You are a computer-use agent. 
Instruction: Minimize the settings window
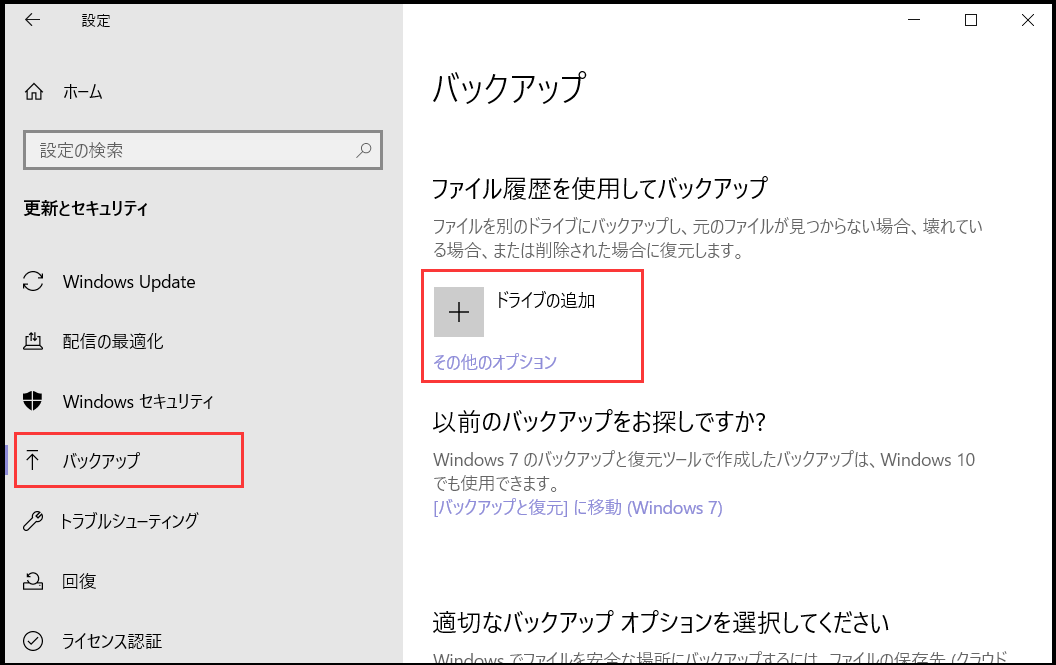pyautogui.click(x=914, y=20)
